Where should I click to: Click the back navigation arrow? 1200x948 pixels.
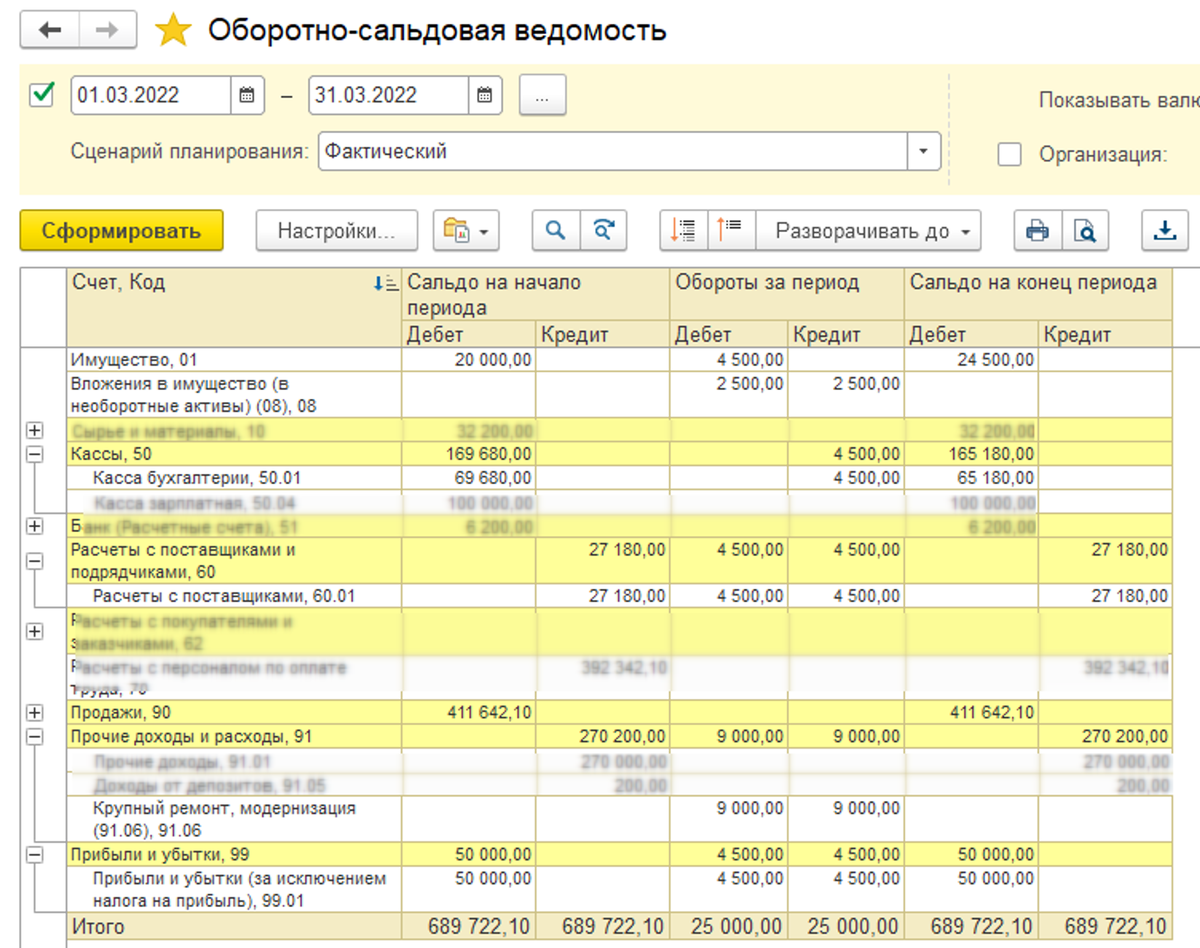50,31
